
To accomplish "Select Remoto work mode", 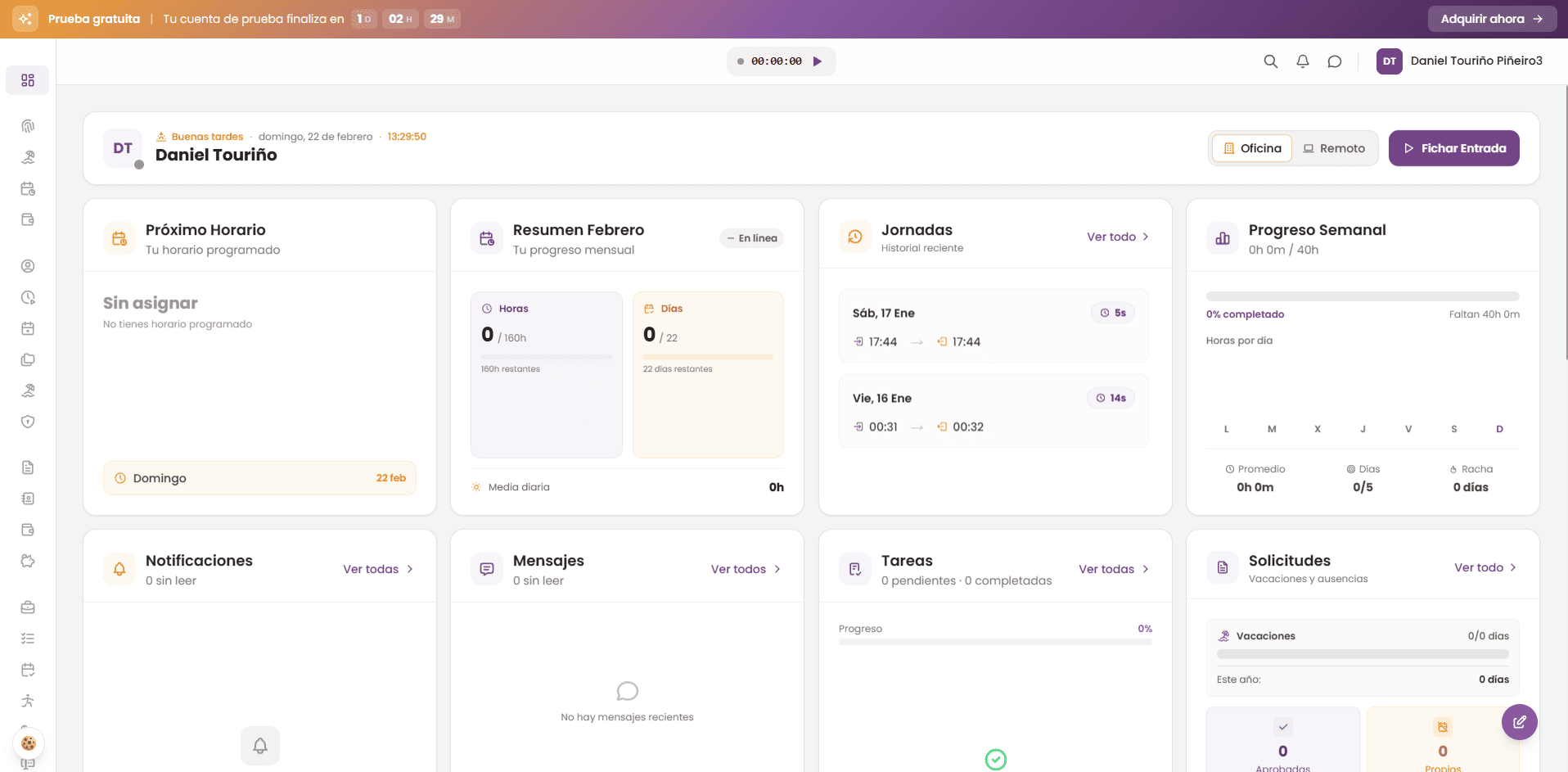I will point(1335,148).
